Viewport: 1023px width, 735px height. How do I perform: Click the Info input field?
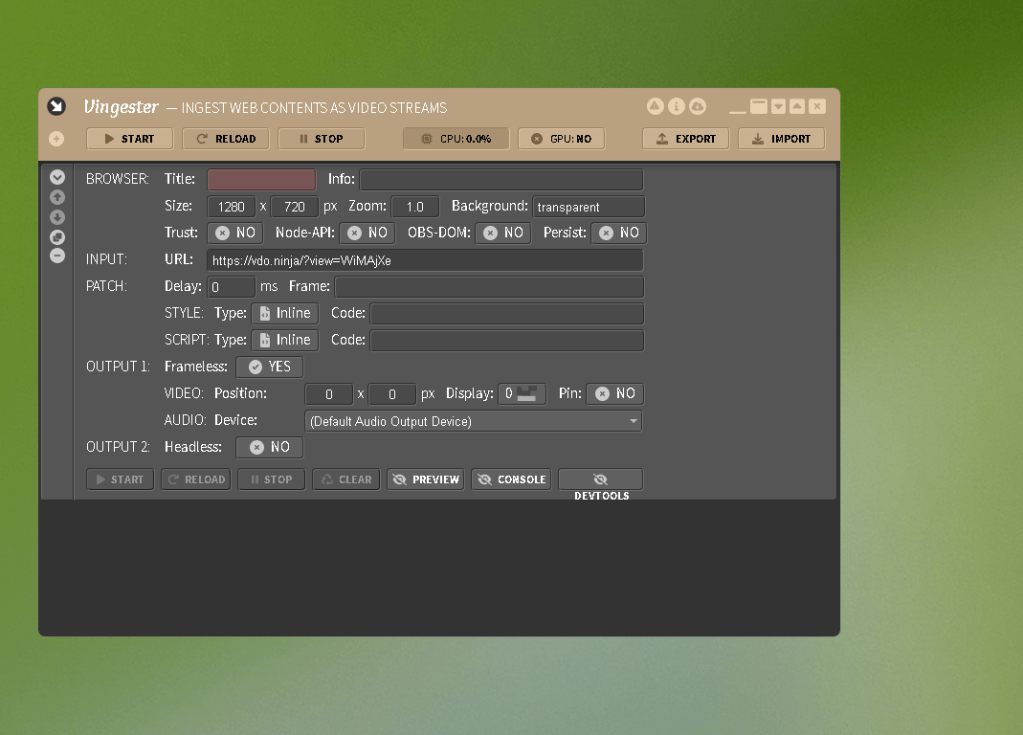tap(501, 179)
